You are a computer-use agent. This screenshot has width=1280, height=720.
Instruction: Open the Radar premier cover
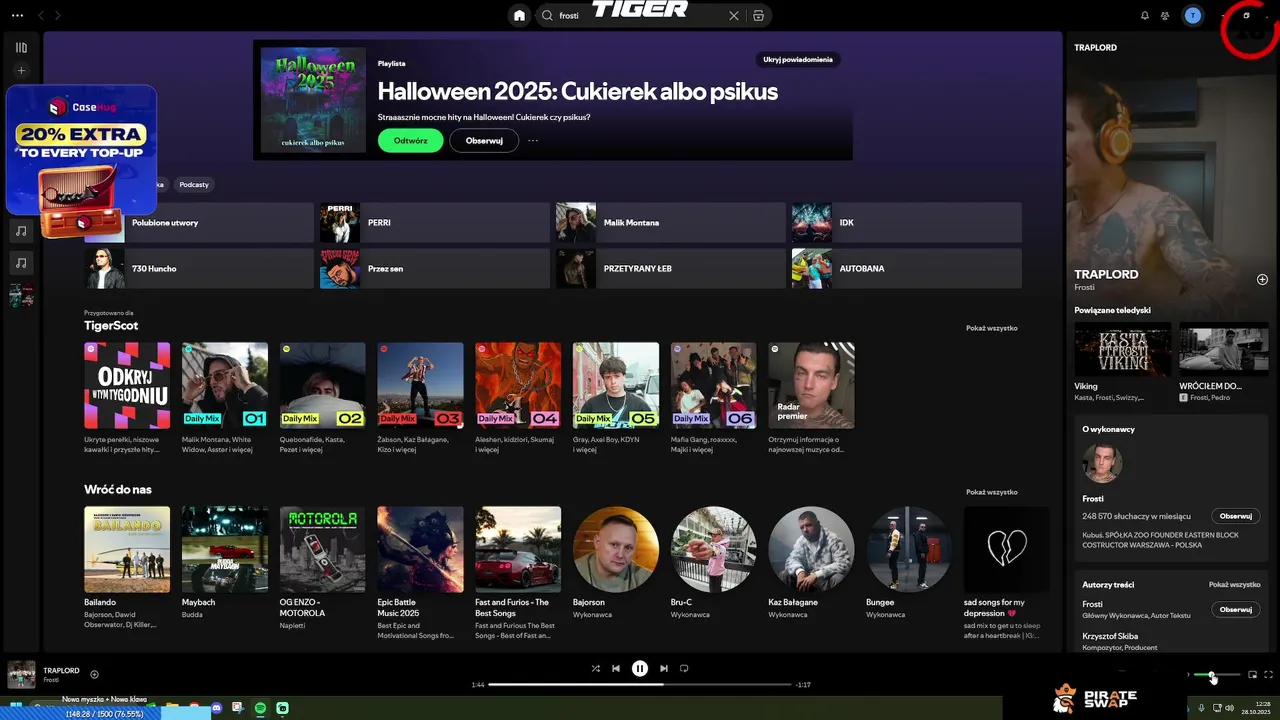811,385
